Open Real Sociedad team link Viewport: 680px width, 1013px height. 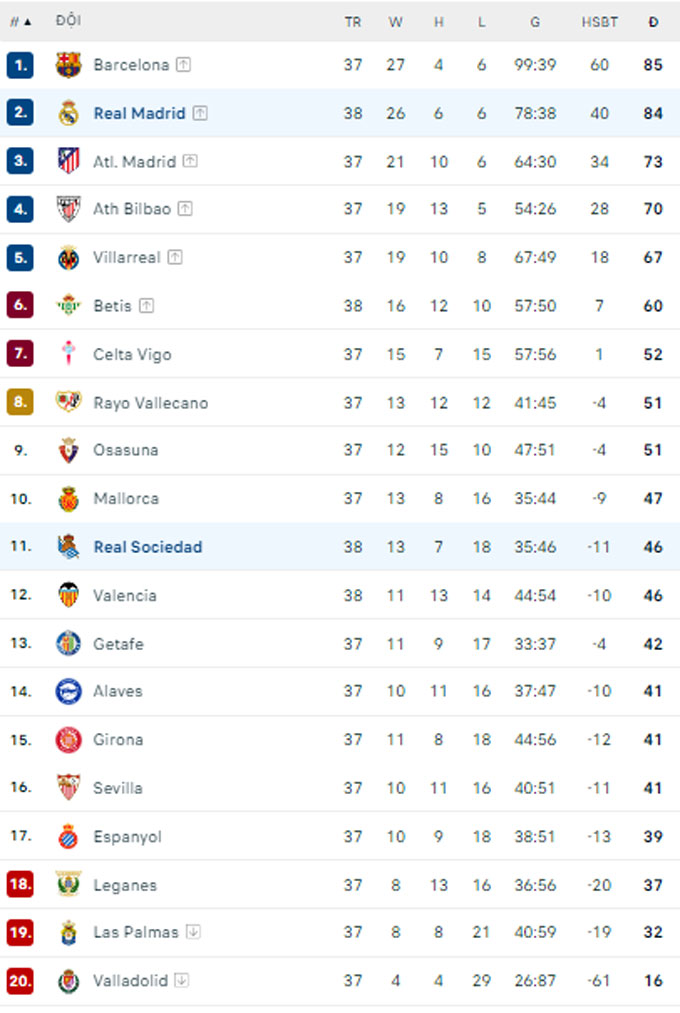tap(148, 547)
